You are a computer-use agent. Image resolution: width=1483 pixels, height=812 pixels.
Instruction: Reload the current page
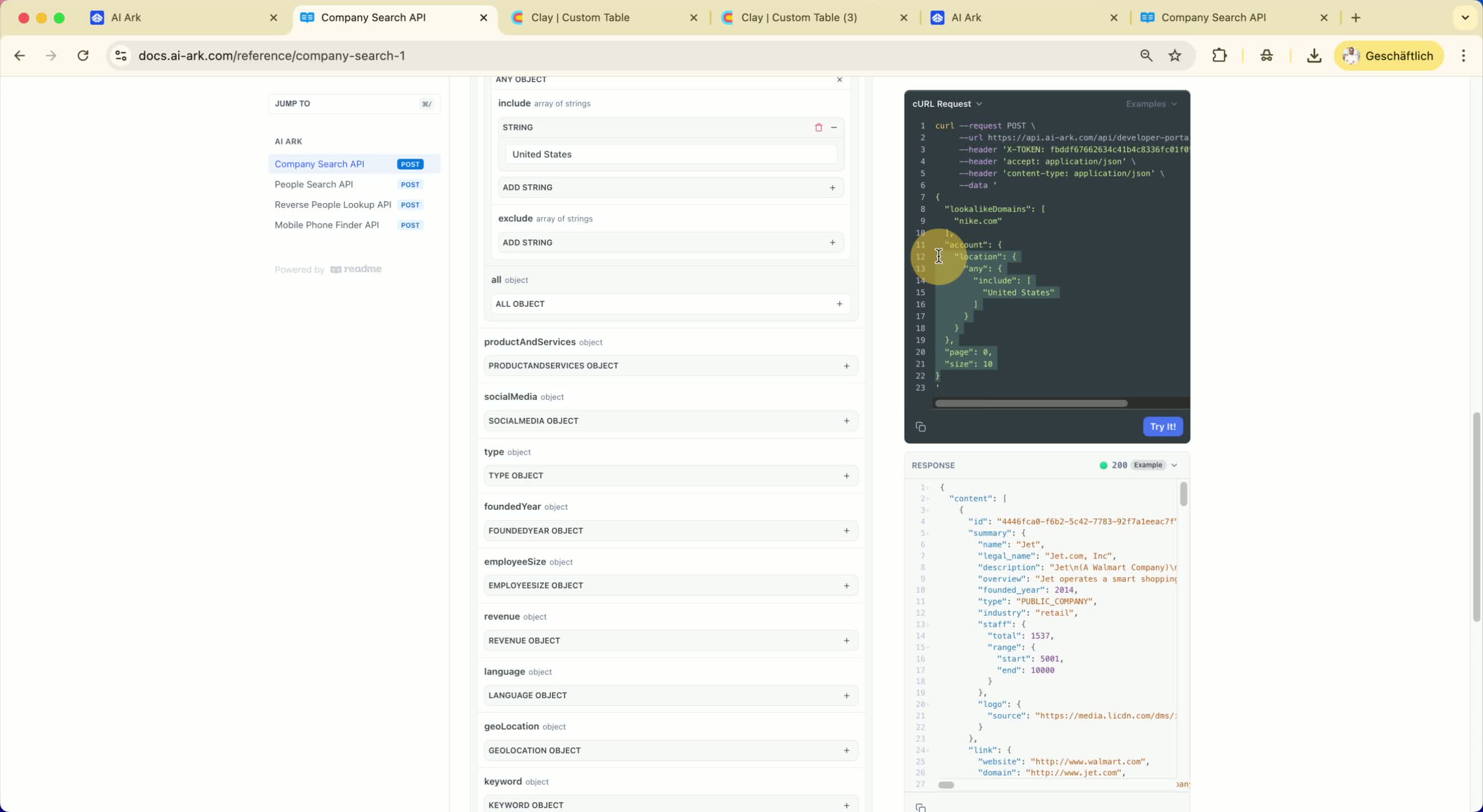[x=83, y=56]
